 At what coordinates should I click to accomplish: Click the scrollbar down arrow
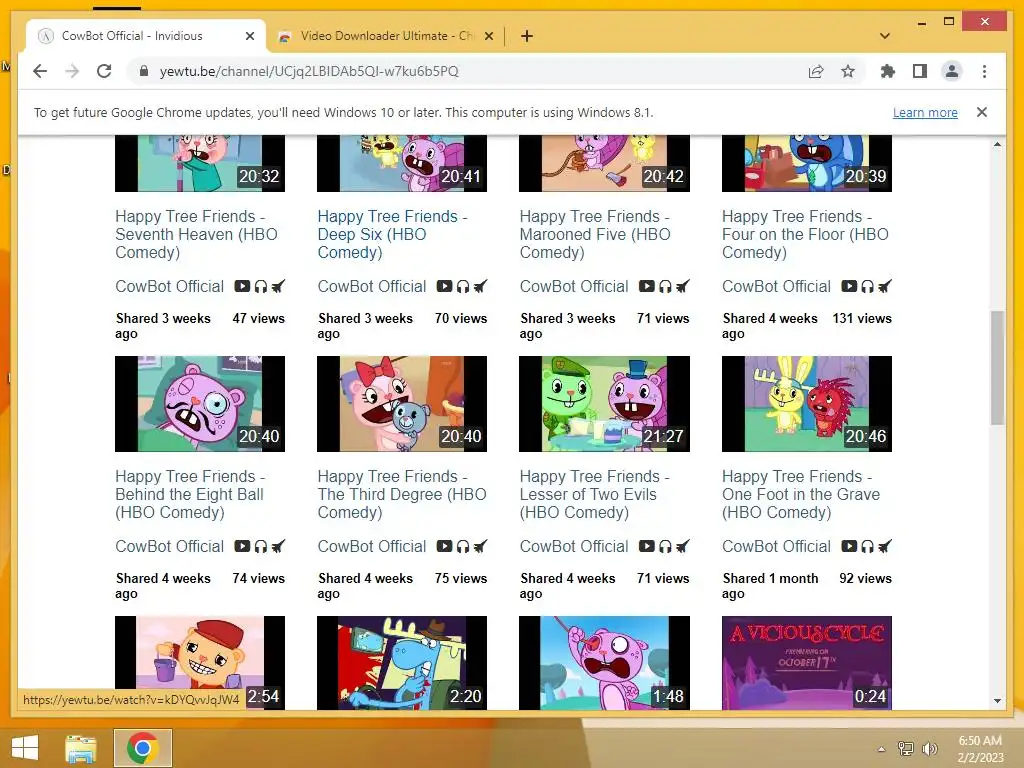point(997,701)
